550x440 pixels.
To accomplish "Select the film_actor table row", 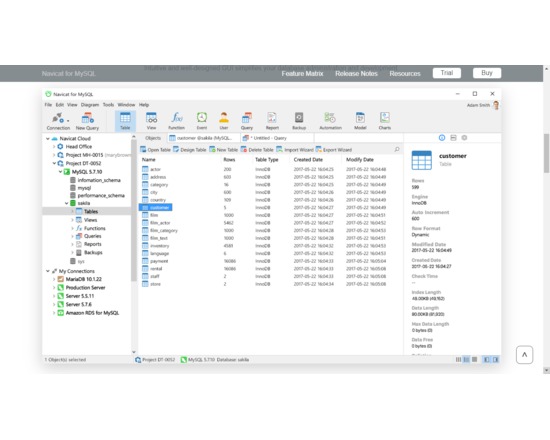I will point(264,223).
